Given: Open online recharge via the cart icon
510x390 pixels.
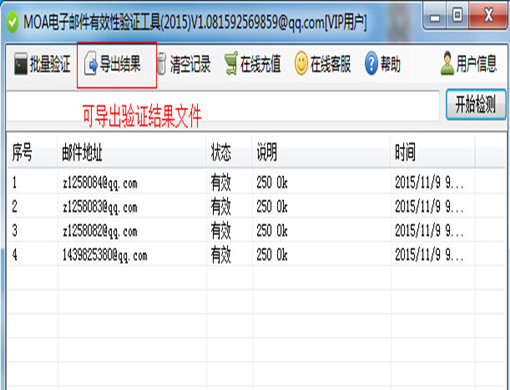Looking at the screenshot, I should point(231,63).
